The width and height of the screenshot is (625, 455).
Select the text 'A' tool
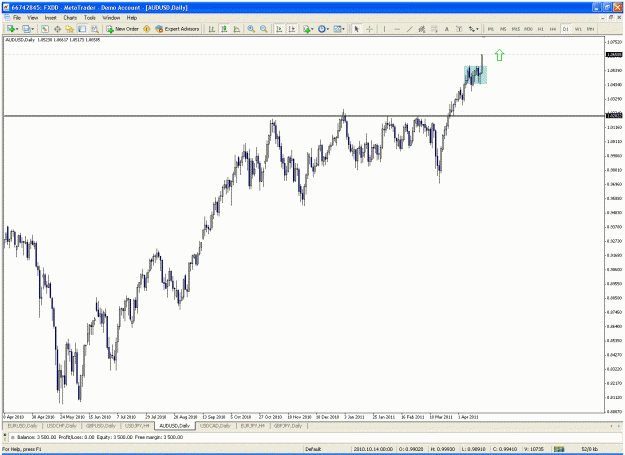coord(446,29)
